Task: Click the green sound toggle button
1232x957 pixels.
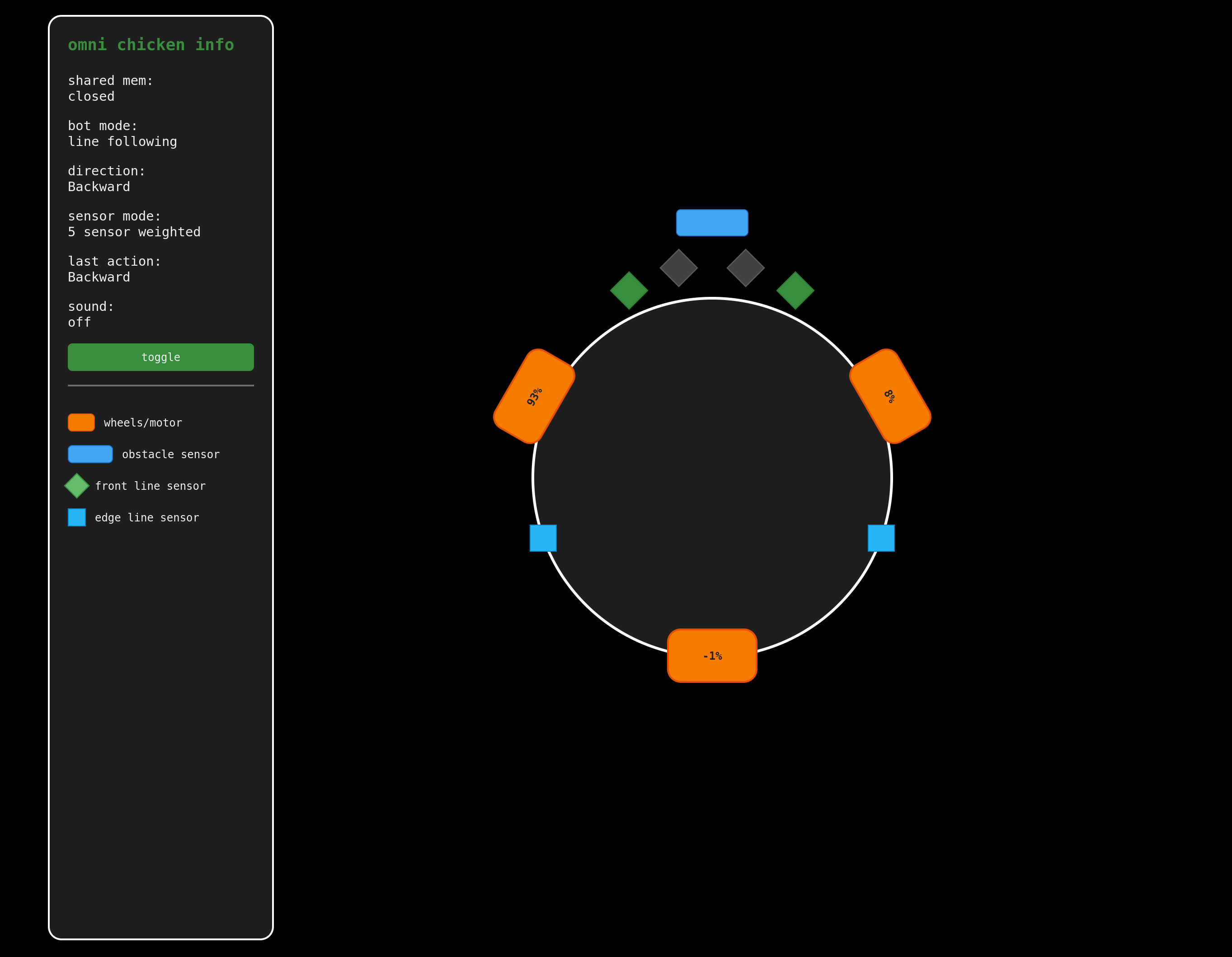Action: pos(161,357)
